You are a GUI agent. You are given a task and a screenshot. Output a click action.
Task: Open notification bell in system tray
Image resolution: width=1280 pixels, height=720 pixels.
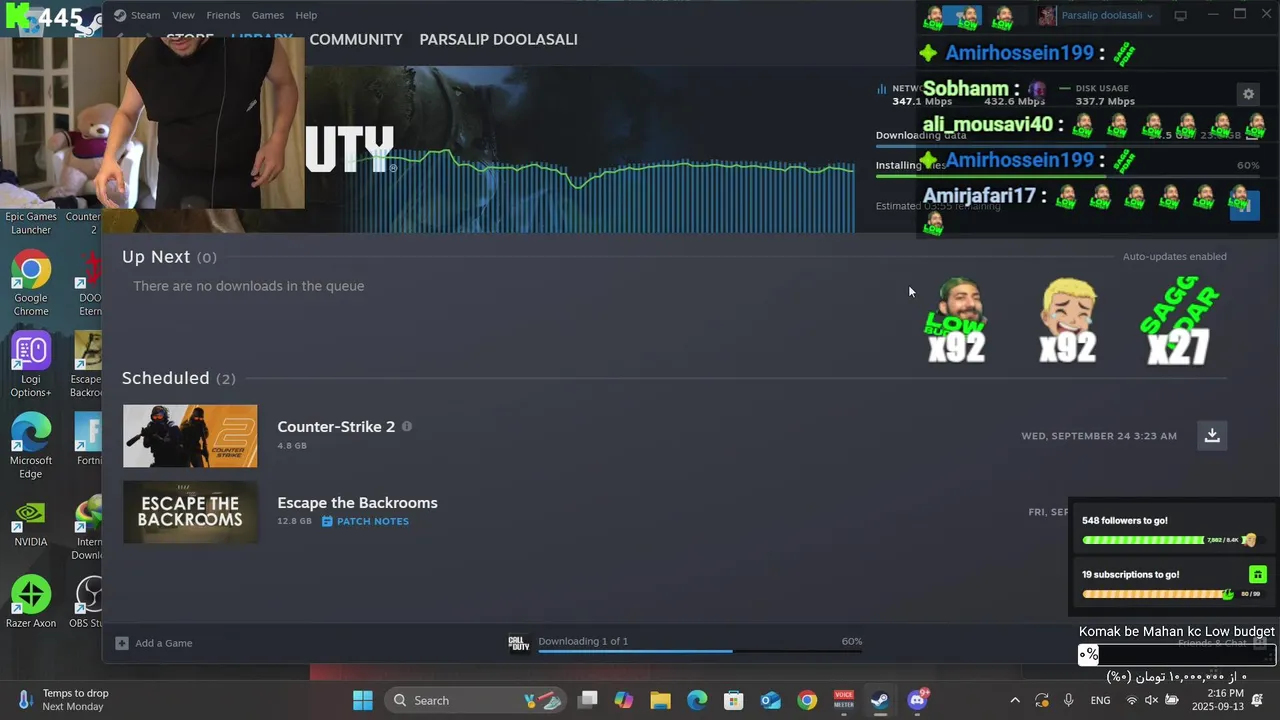pos(1257,700)
